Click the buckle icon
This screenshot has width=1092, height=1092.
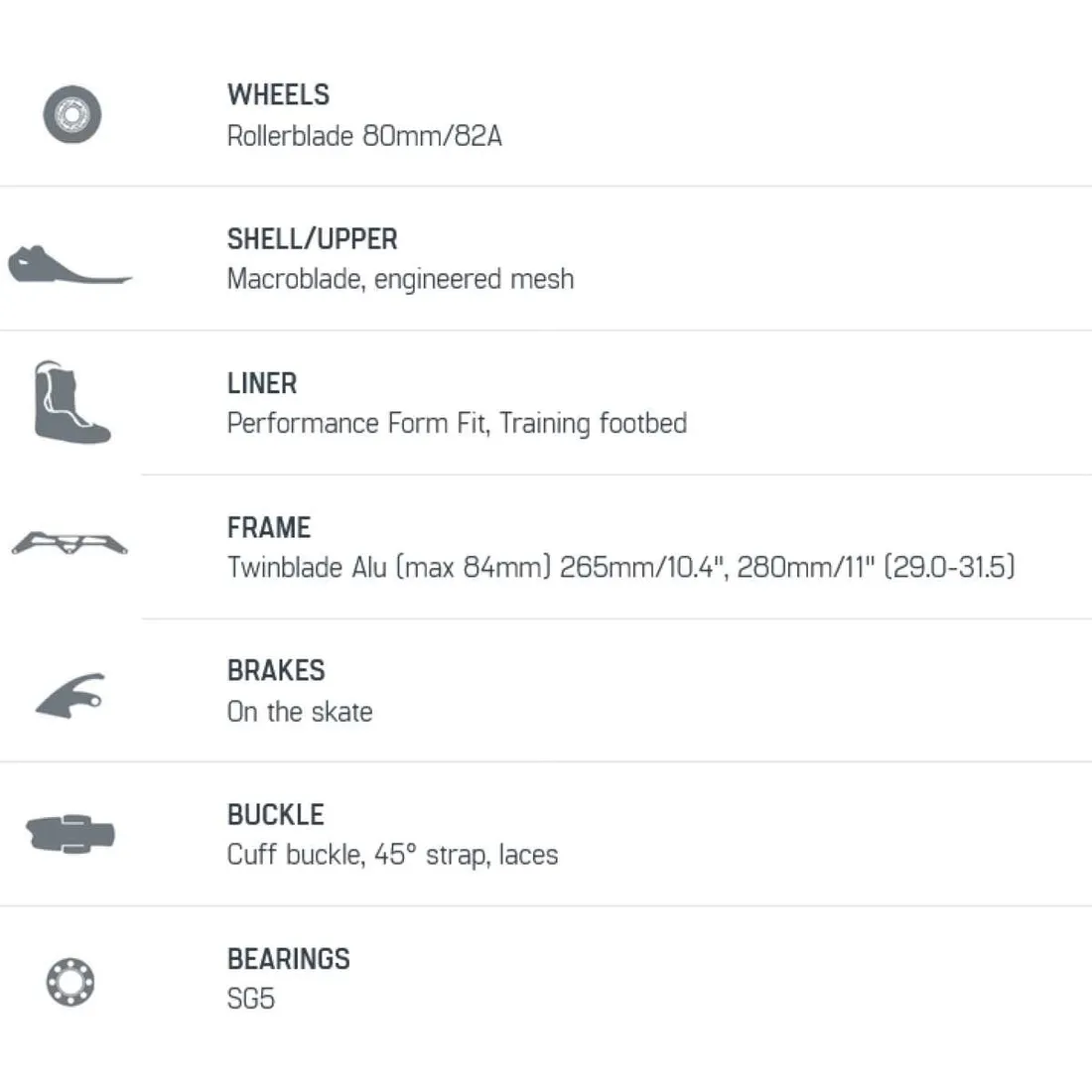click(70, 832)
